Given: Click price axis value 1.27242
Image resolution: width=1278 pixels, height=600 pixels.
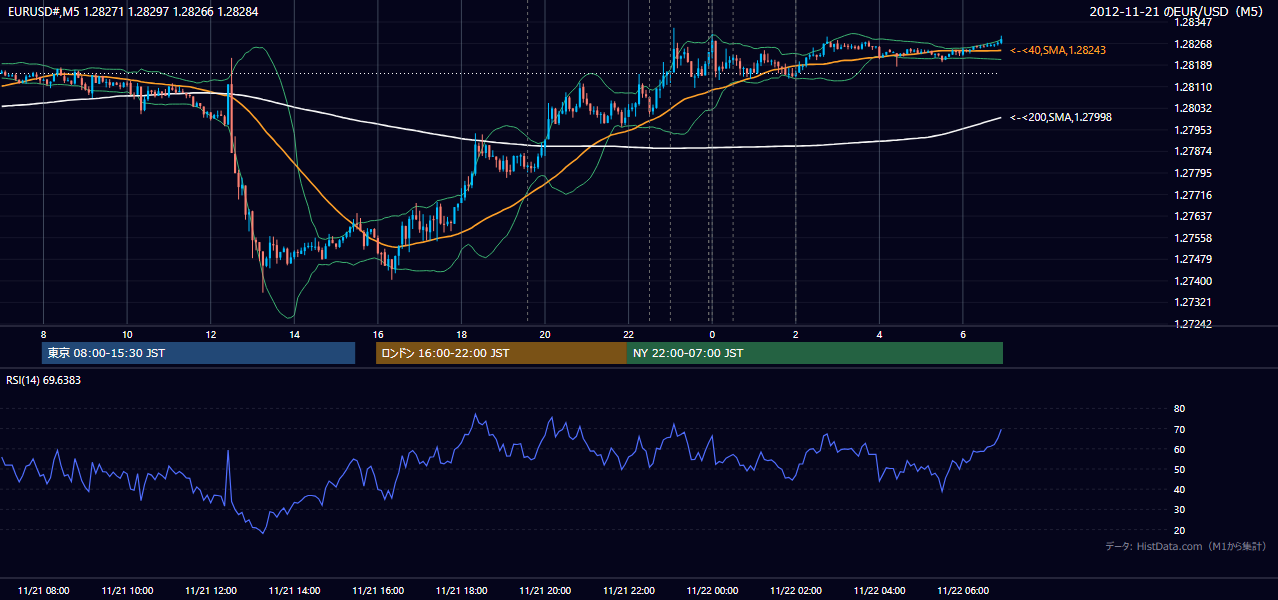Looking at the screenshot, I should pos(1193,324).
